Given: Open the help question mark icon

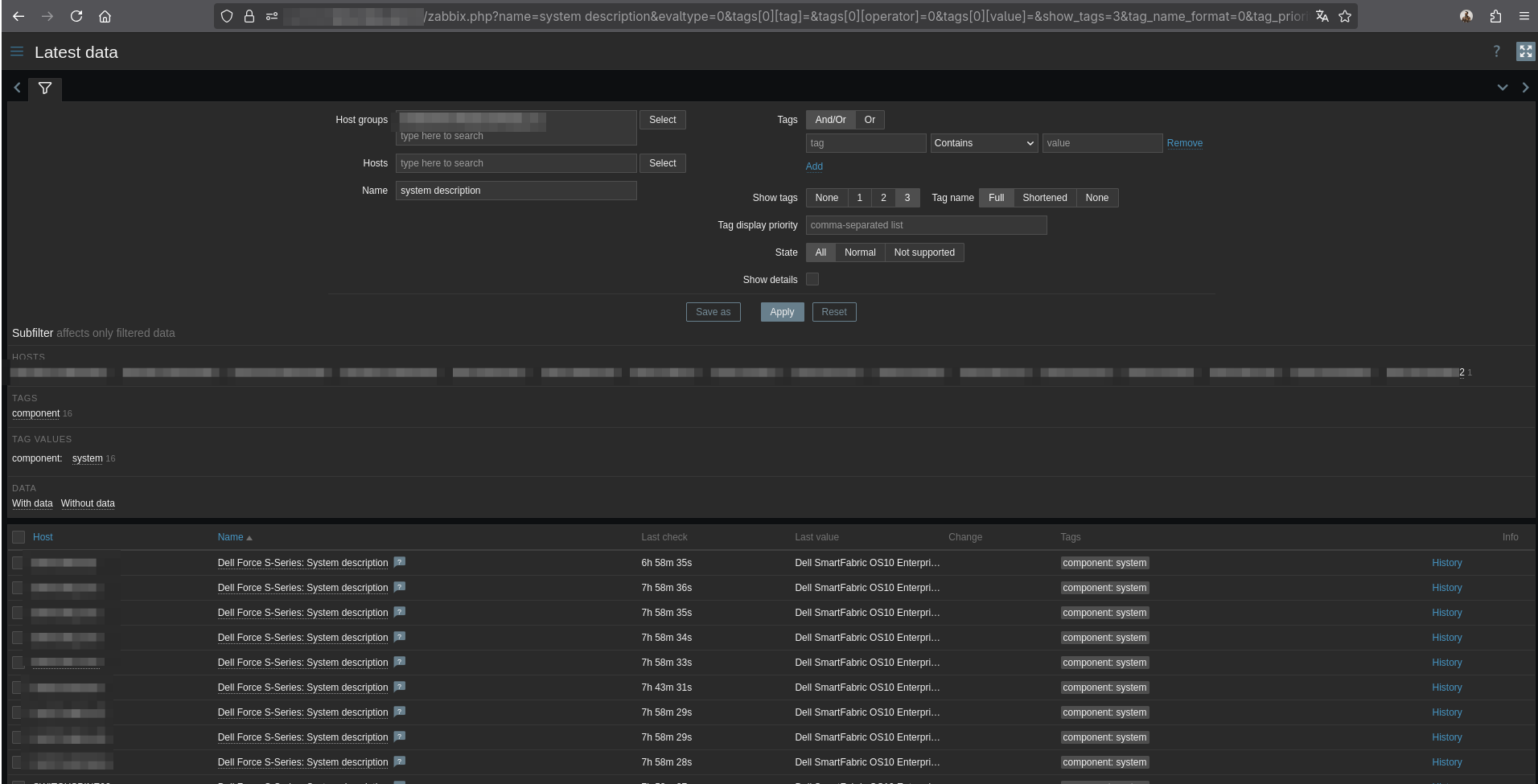Looking at the screenshot, I should click(x=1496, y=51).
